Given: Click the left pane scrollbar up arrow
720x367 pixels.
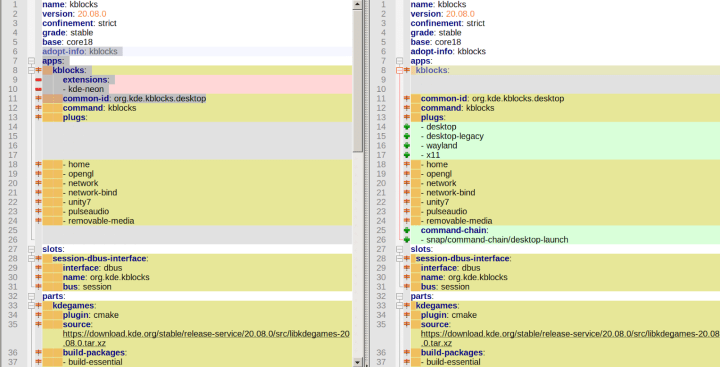Looking at the screenshot, I should (x=358, y=4).
